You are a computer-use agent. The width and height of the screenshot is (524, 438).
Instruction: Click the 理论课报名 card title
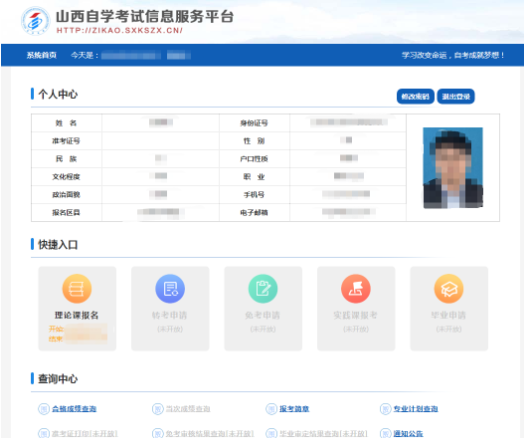pos(77,315)
